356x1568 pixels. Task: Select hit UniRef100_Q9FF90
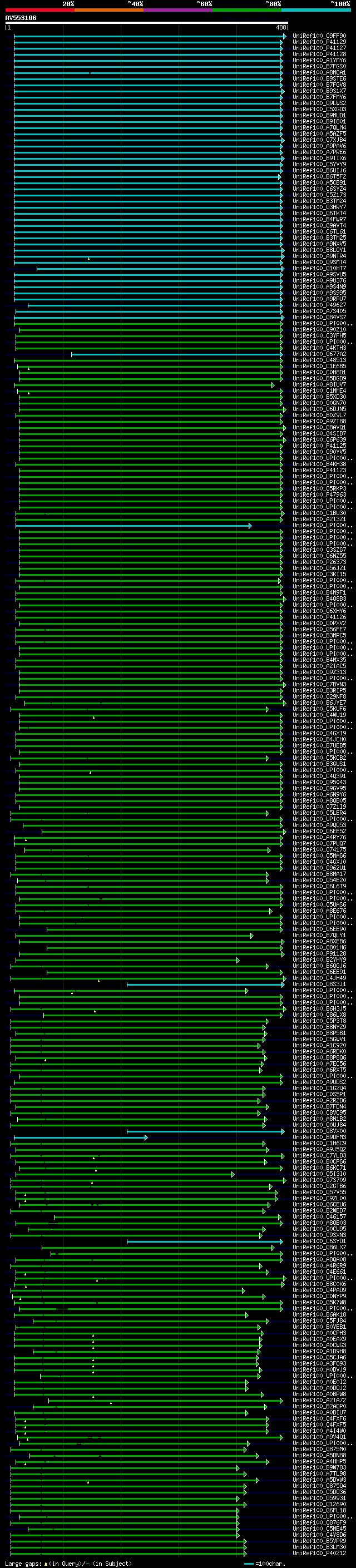(319, 36)
